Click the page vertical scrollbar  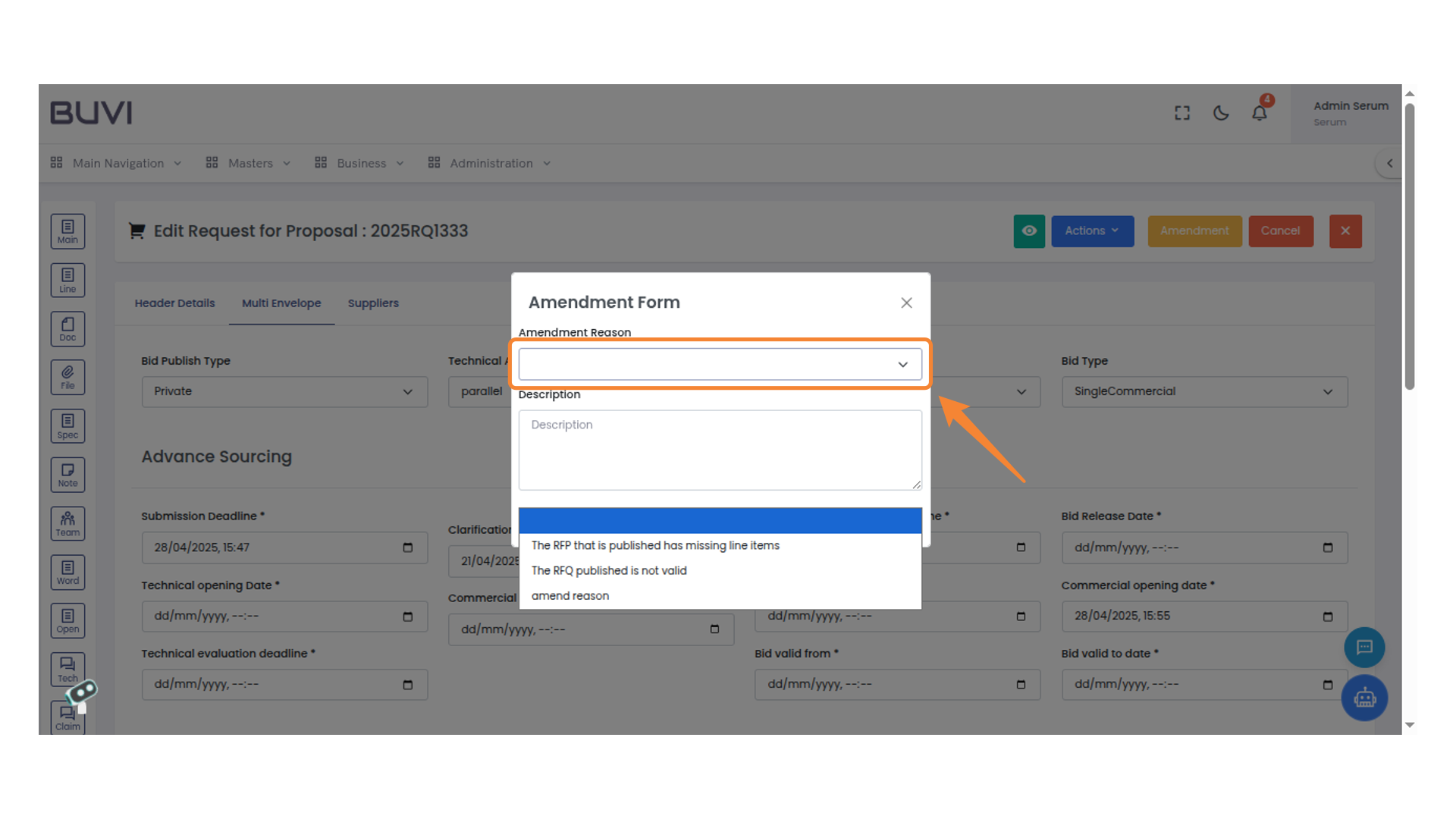pos(1409,246)
